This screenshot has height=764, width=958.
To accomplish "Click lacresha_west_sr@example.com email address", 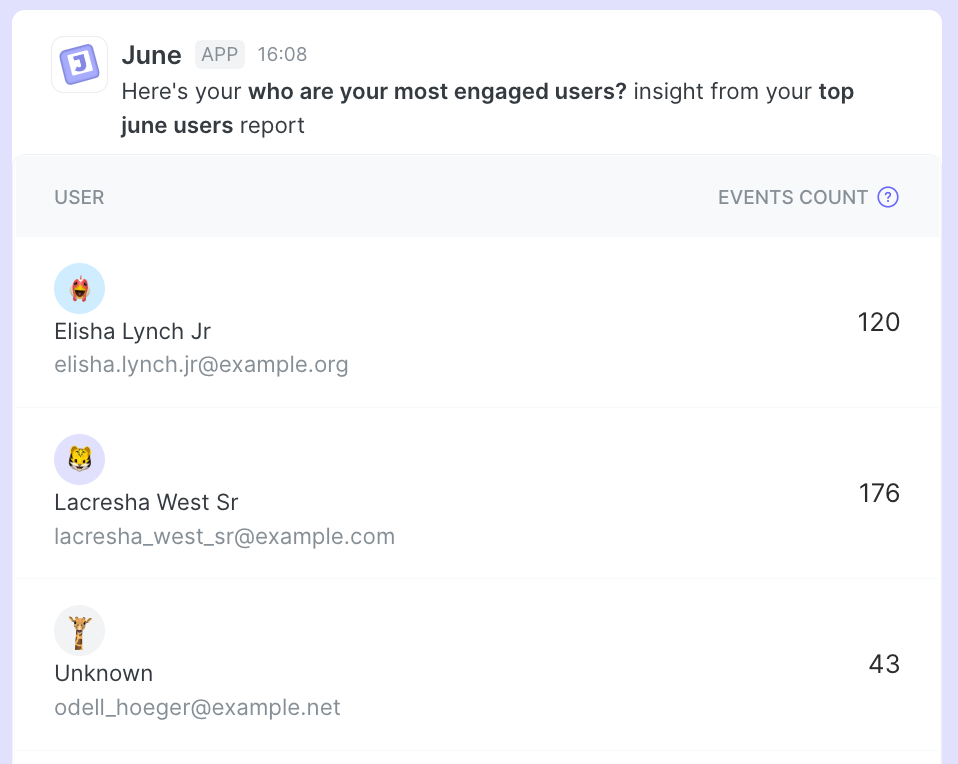I will 224,537.
